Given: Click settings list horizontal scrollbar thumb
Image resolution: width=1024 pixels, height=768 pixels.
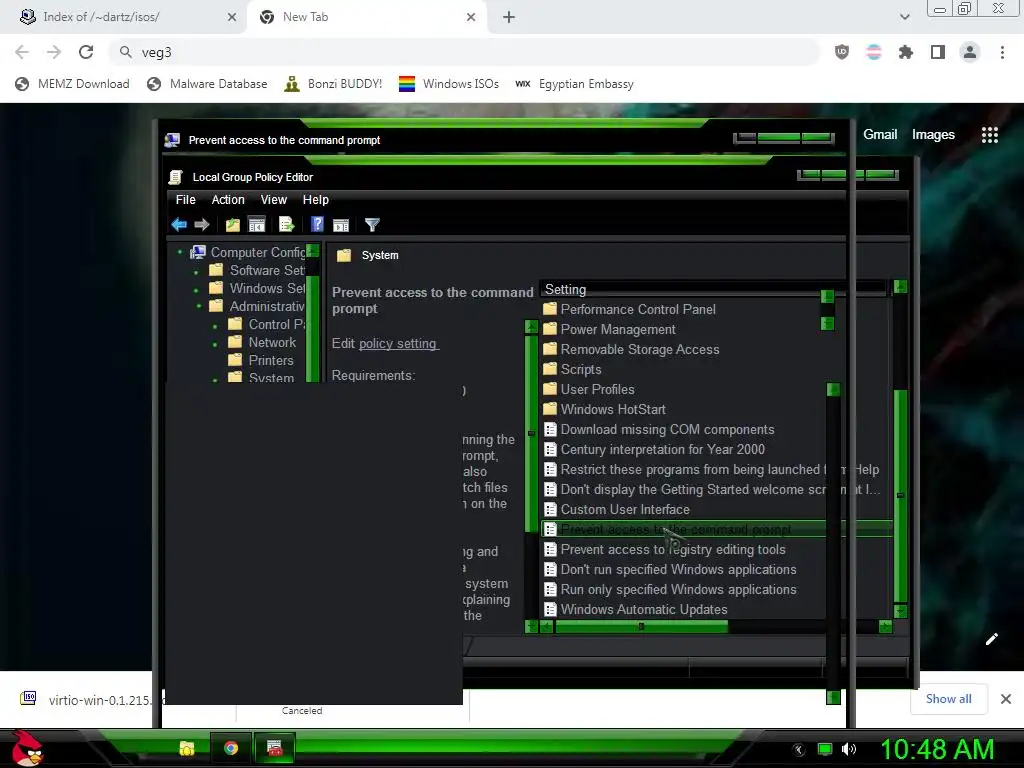Looking at the screenshot, I should click(641, 627).
